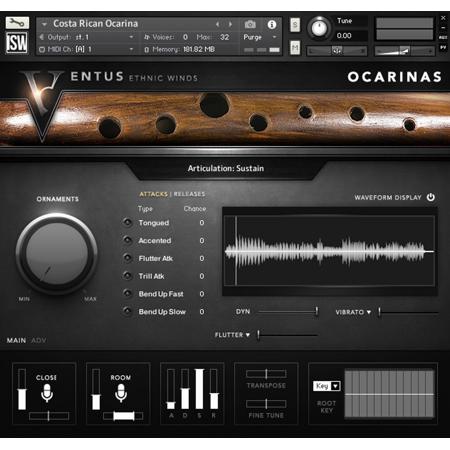Click the Max voices value 32
The width and height of the screenshot is (450, 450).
[224, 37]
